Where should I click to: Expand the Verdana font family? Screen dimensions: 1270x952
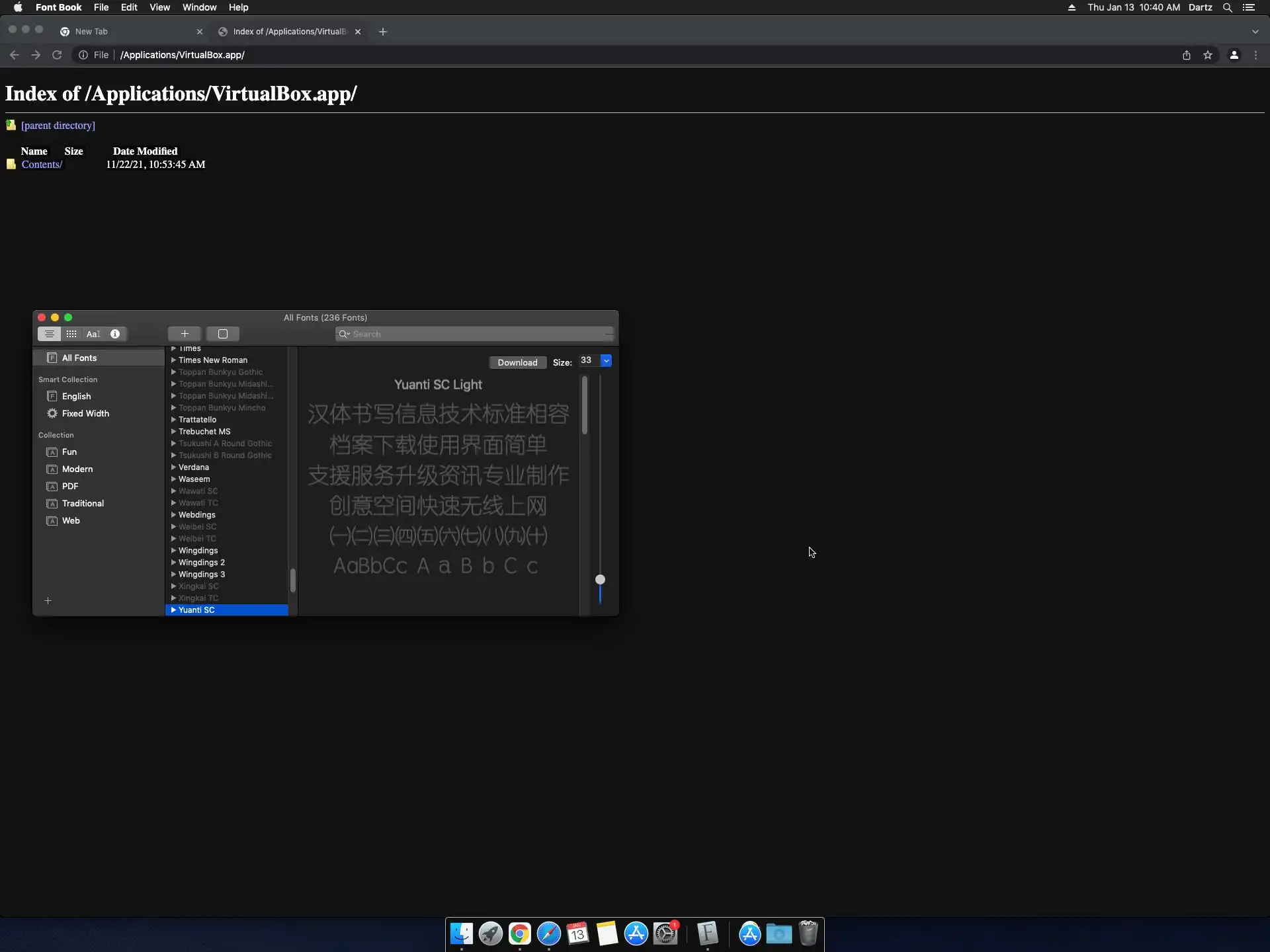173,467
